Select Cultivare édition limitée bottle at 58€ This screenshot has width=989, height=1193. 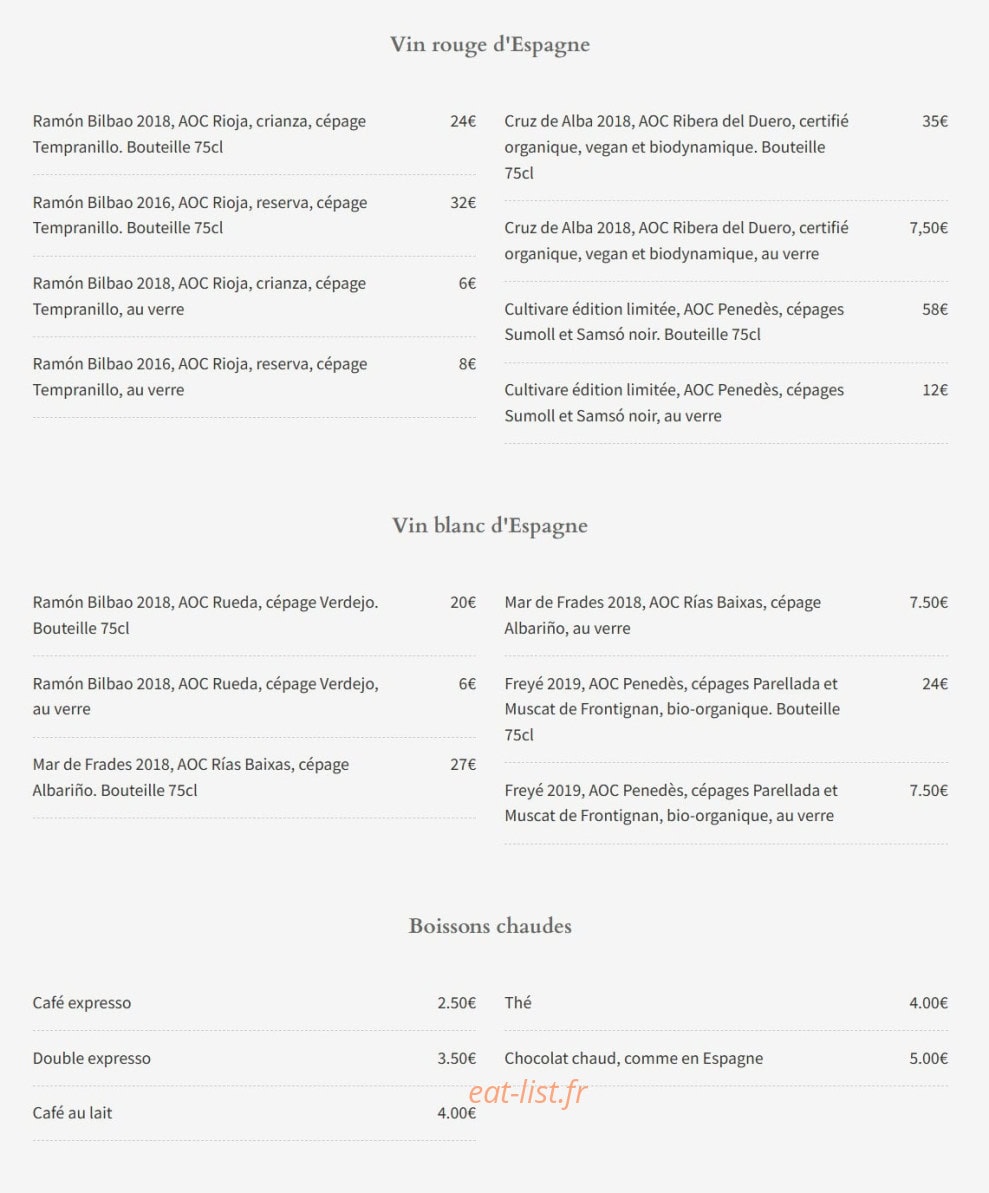[x=726, y=322]
